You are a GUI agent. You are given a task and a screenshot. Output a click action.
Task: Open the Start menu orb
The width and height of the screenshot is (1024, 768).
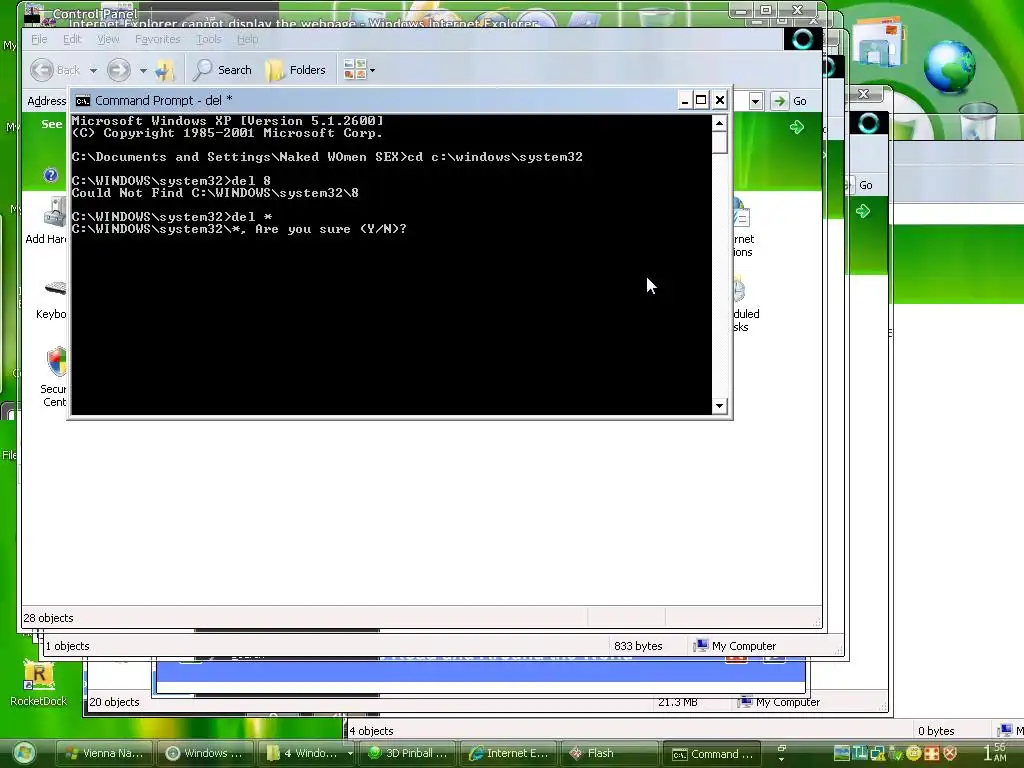[24, 753]
